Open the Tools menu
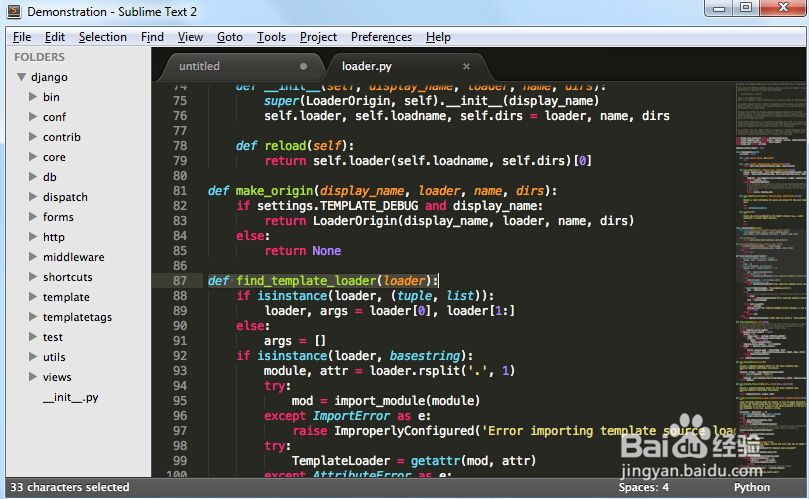 click(x=271, y=37)
